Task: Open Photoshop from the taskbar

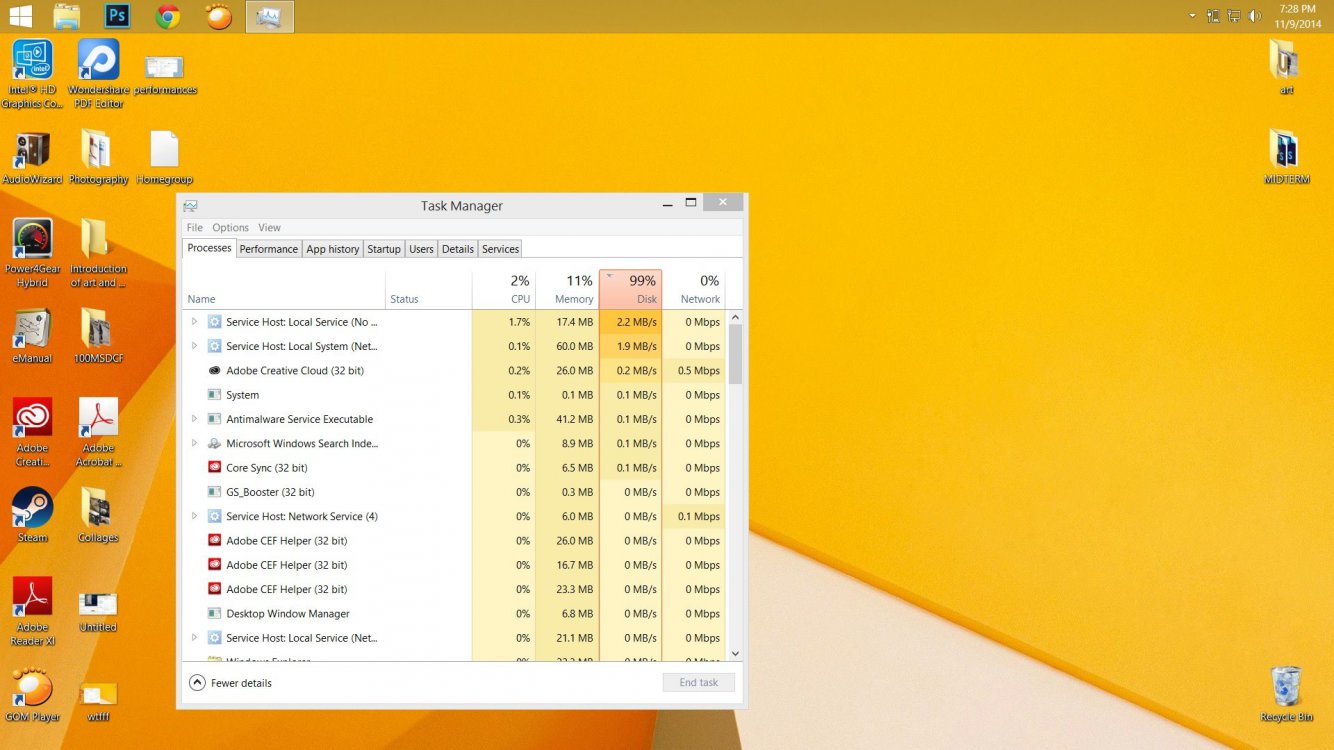Action: point(118,16)
